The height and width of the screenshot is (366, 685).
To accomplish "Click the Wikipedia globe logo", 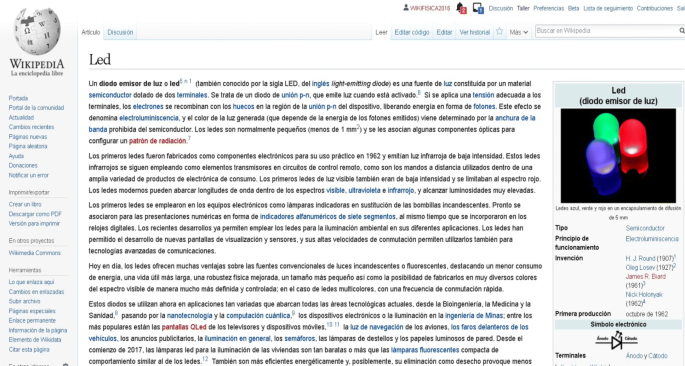I will click(x=37, y=31).
